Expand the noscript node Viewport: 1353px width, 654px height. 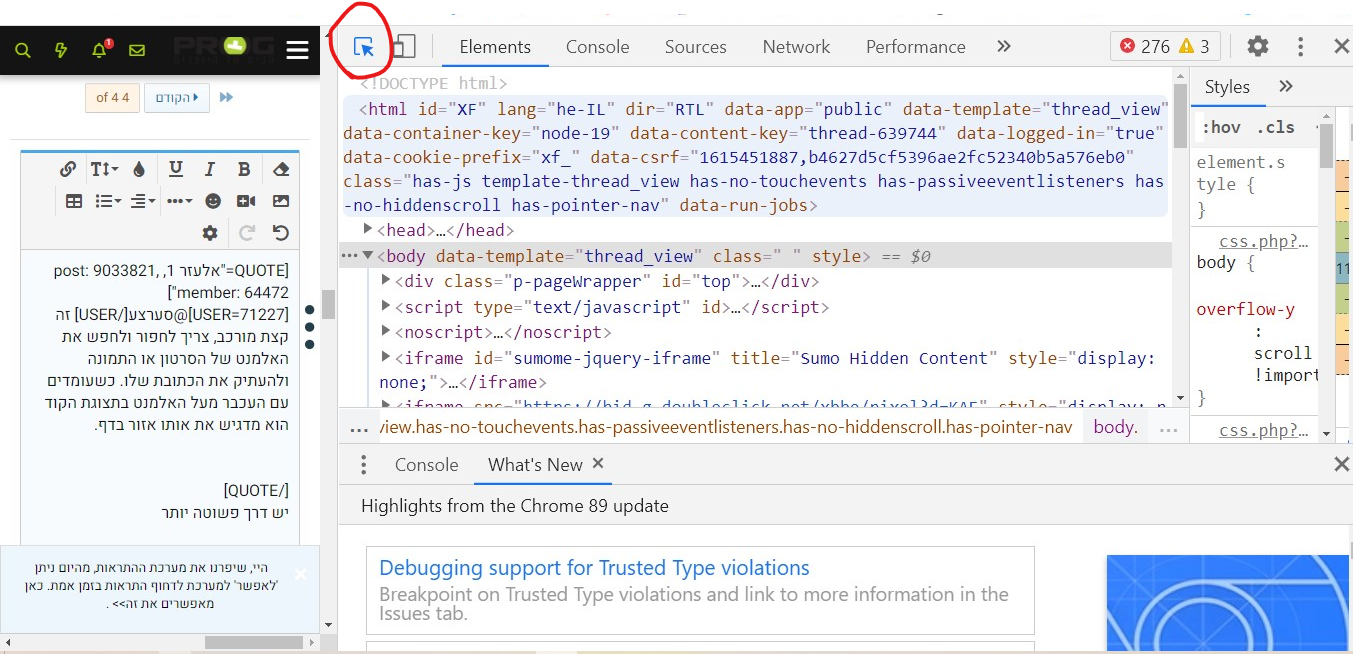coord(387,331)
